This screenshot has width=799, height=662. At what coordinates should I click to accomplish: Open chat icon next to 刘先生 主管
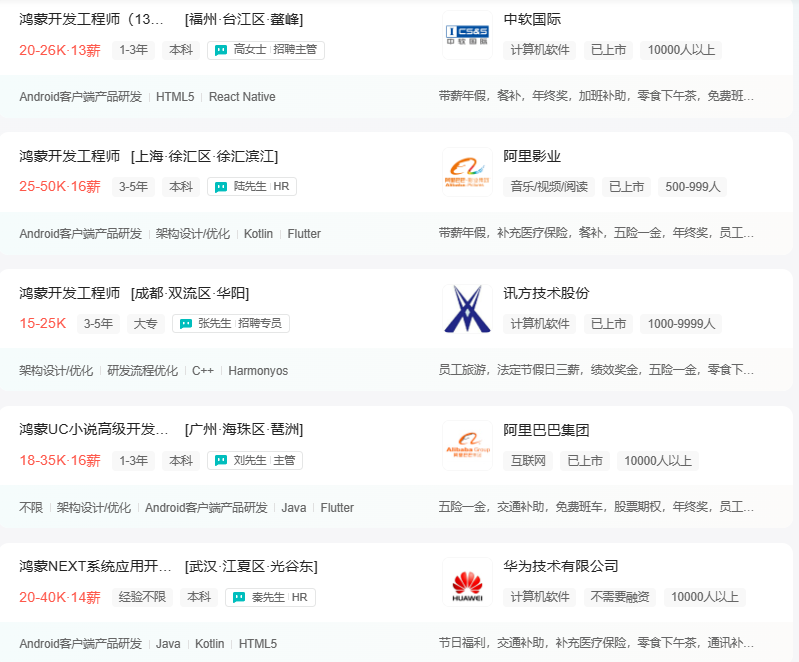pos(221,461)
